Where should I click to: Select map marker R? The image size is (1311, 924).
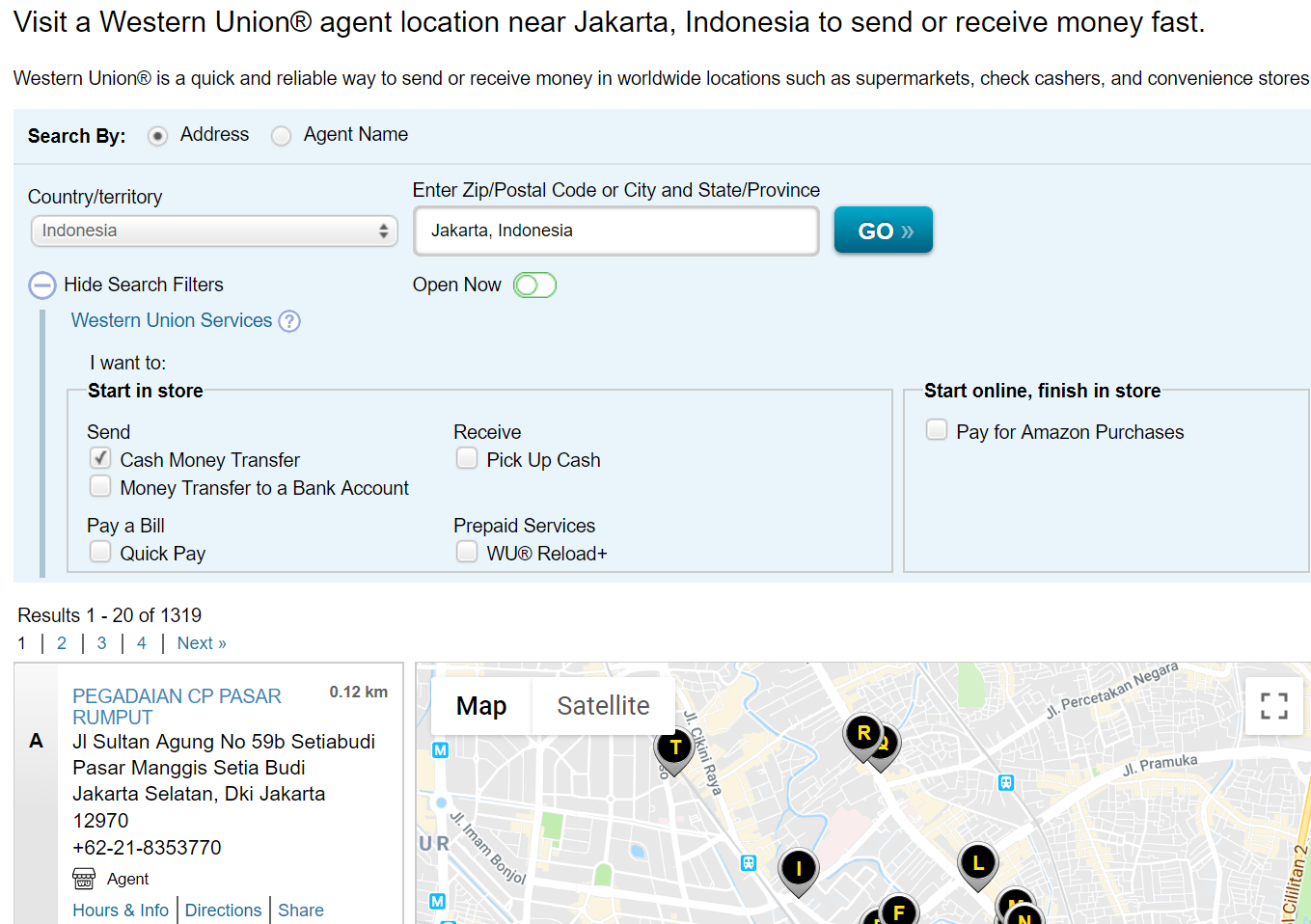(863, 735)
